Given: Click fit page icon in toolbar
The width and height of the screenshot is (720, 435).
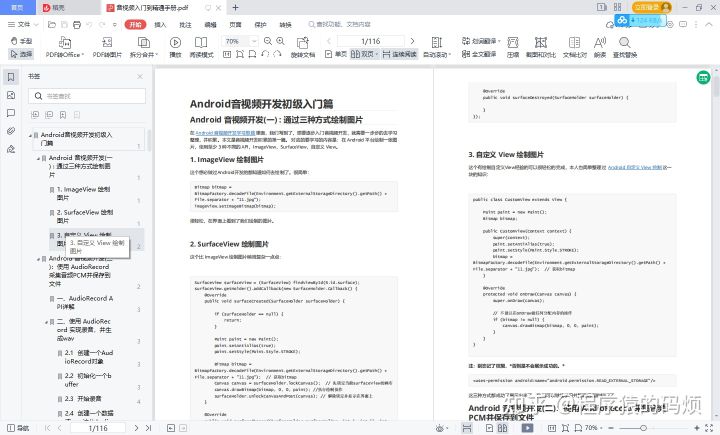Looking at the screenshot, I should pos(240,54).
